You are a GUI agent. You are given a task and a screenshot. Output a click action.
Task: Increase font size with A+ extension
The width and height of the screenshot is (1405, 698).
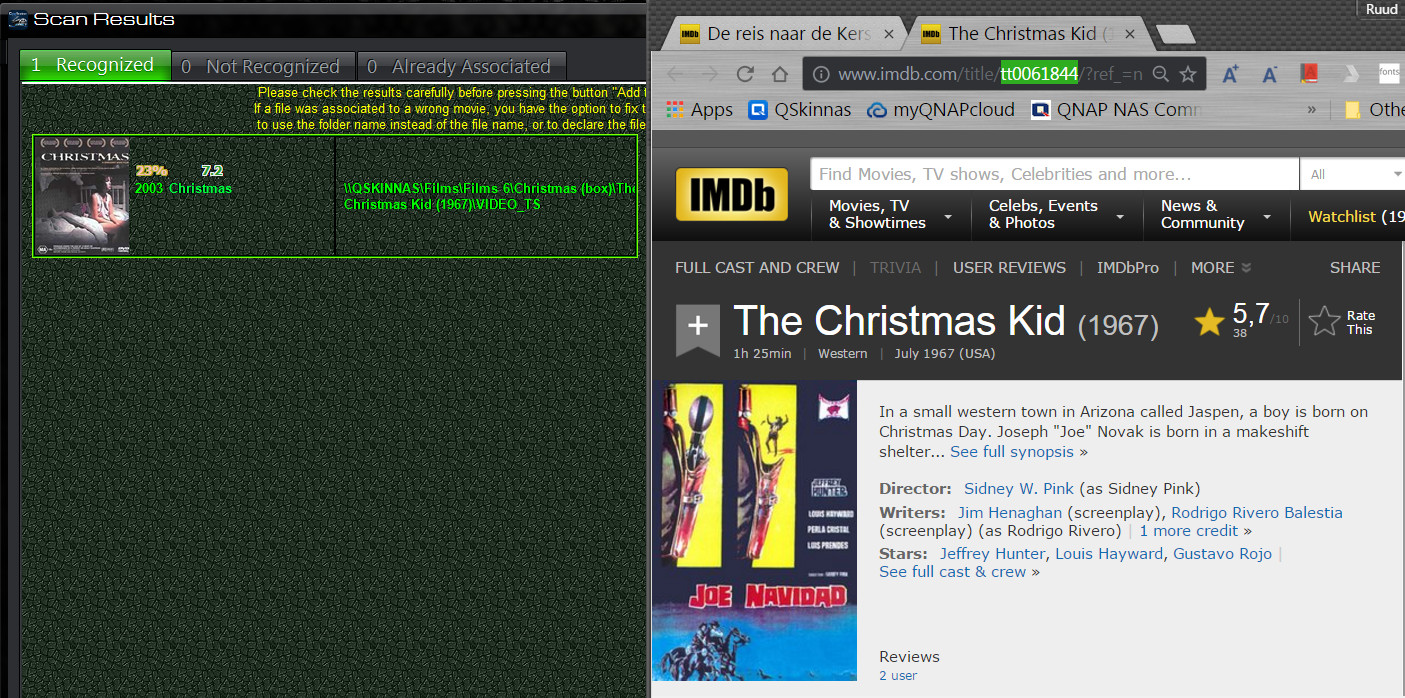(x=1230, y=74)
